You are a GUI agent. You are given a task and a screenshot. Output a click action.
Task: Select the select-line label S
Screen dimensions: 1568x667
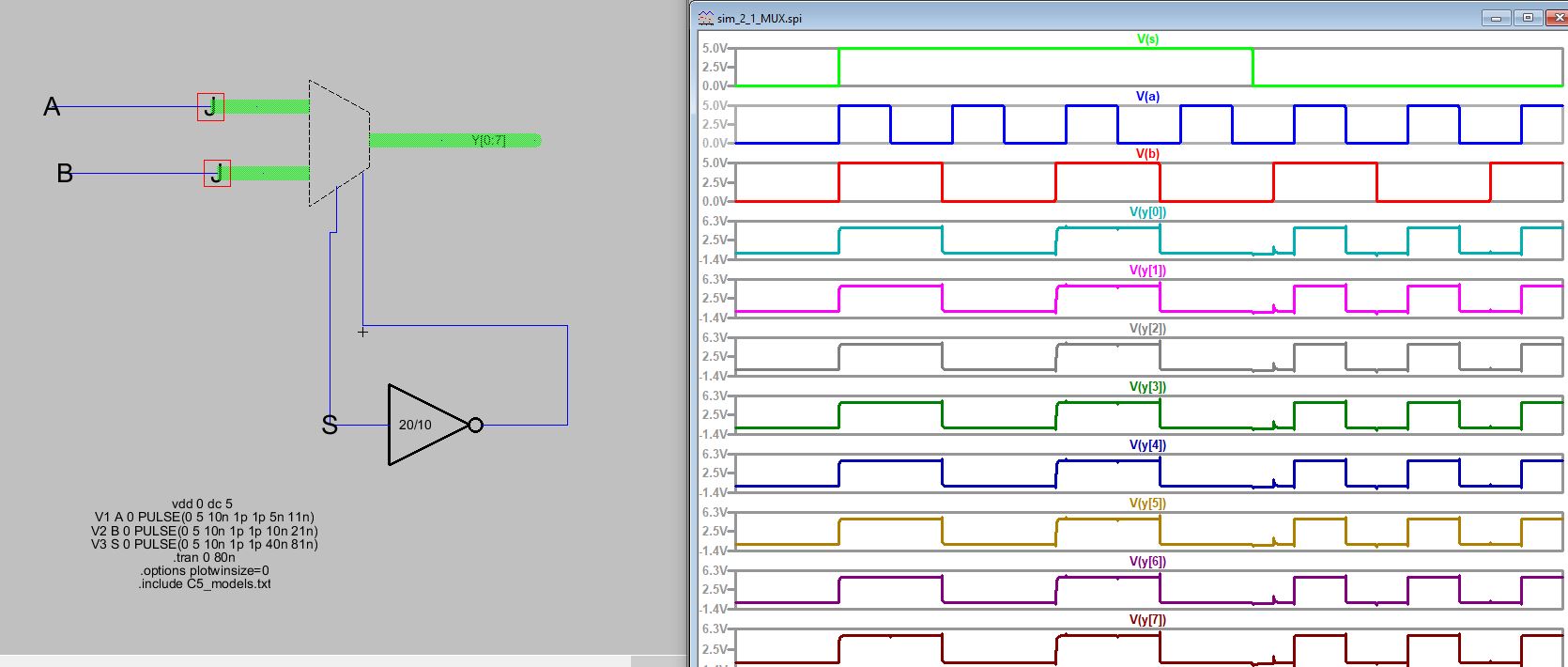click(330, 426)
